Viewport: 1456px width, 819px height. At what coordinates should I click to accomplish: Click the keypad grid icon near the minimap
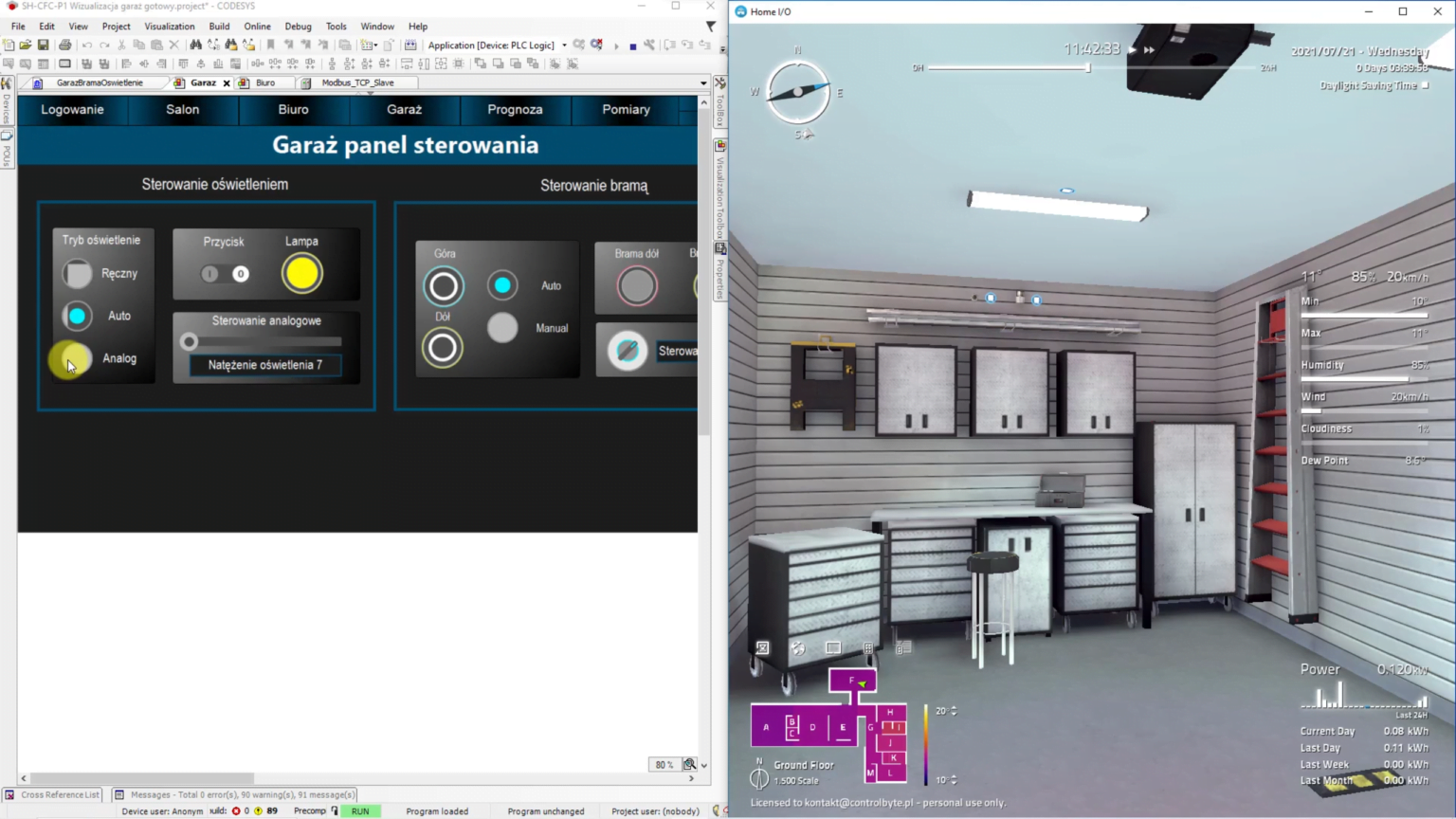(x=868, y=648)
